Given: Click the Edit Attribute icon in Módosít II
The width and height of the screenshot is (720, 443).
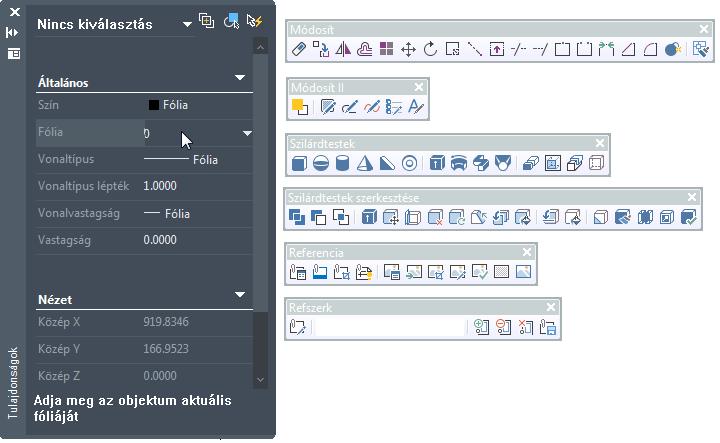Looking at the screenshot, I should pyautogui.click(x=394, y=107).
